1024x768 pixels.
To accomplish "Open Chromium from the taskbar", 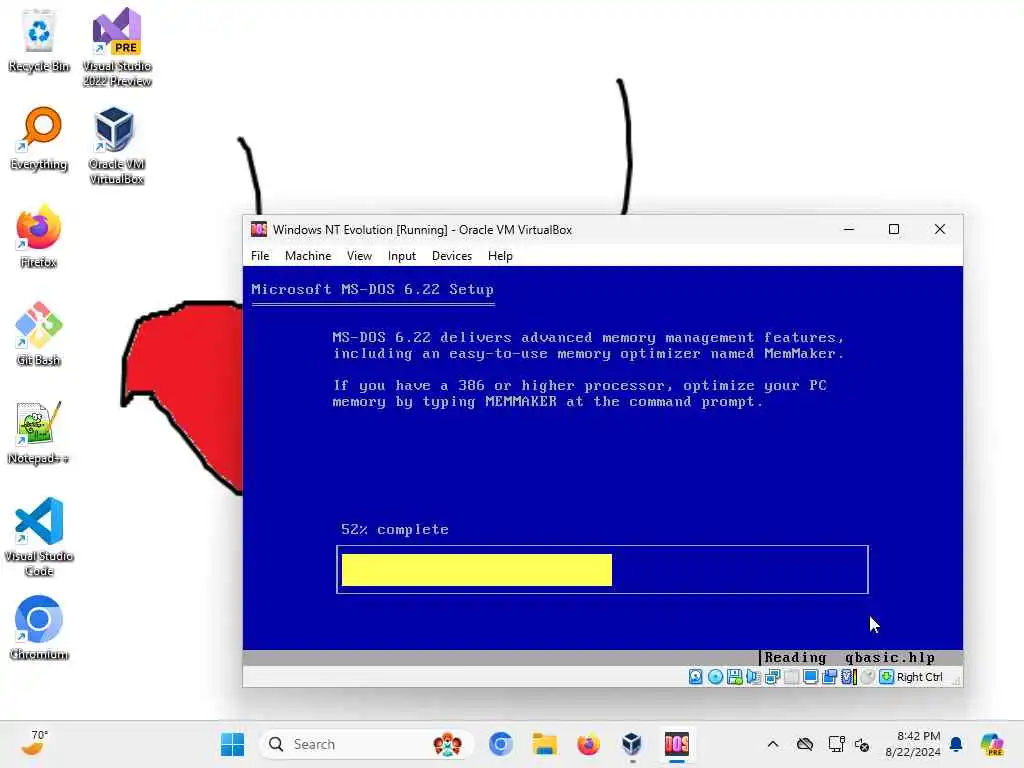I will pos(501,744).
